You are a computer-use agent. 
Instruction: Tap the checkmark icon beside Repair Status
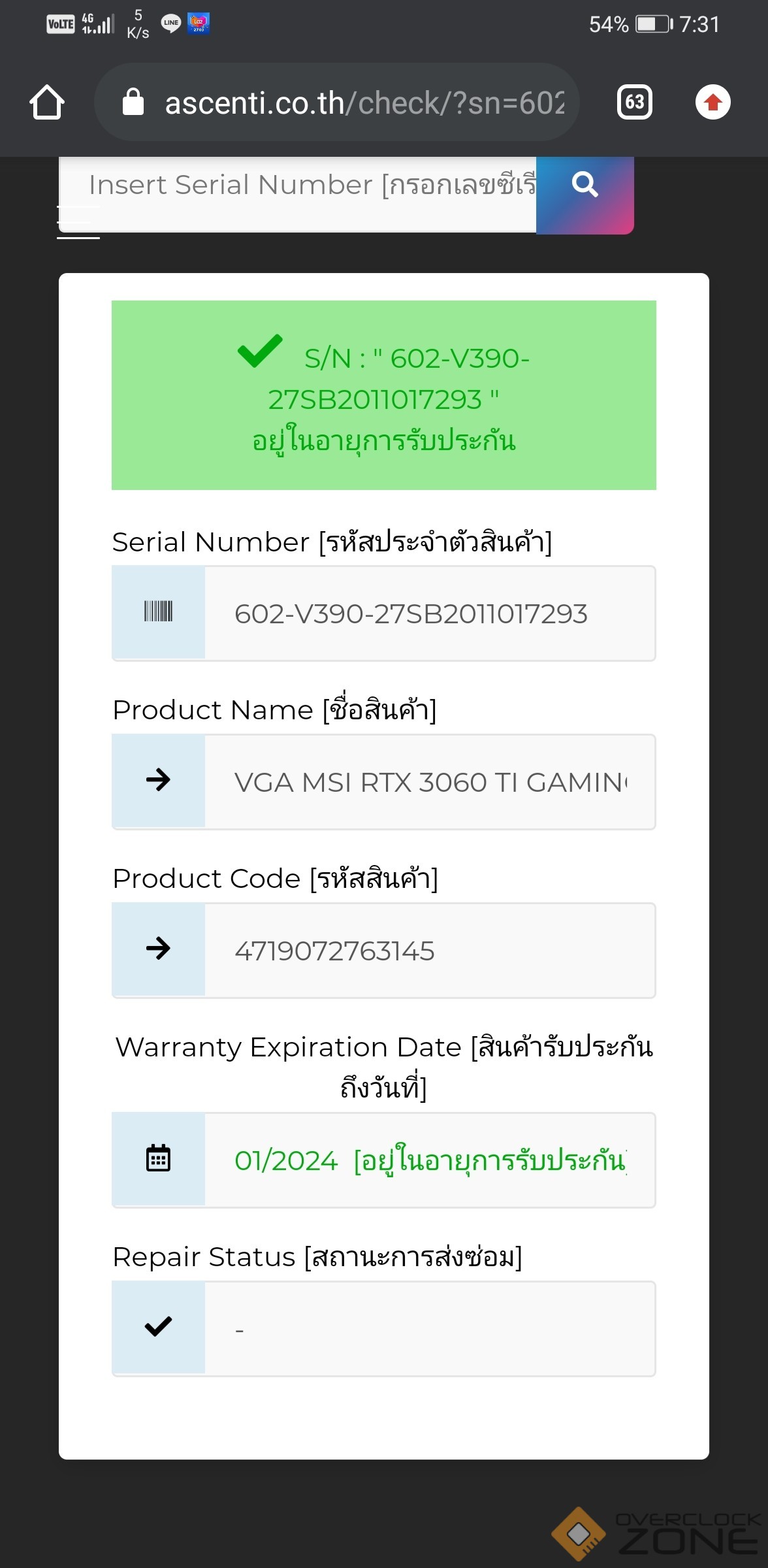(158, 1327)
